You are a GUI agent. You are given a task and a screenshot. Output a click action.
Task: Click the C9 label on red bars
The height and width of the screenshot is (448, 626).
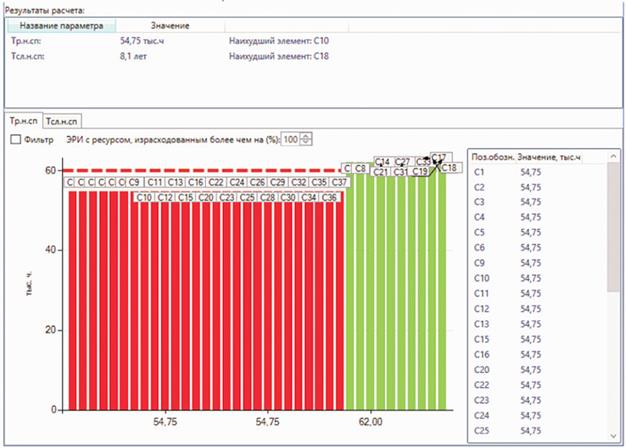[134, 183]
